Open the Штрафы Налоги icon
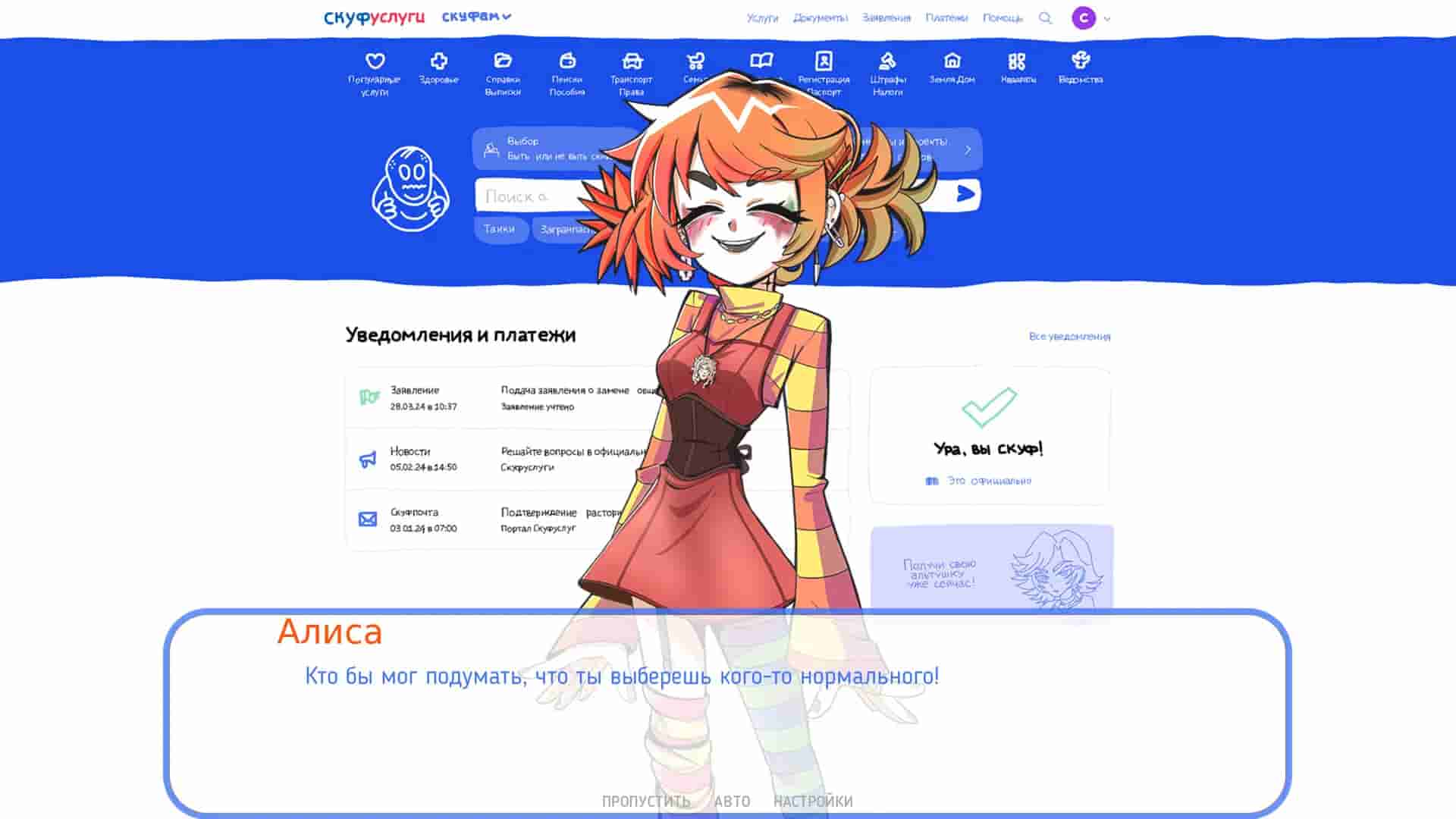1456x819 pixels. (887, 61)
